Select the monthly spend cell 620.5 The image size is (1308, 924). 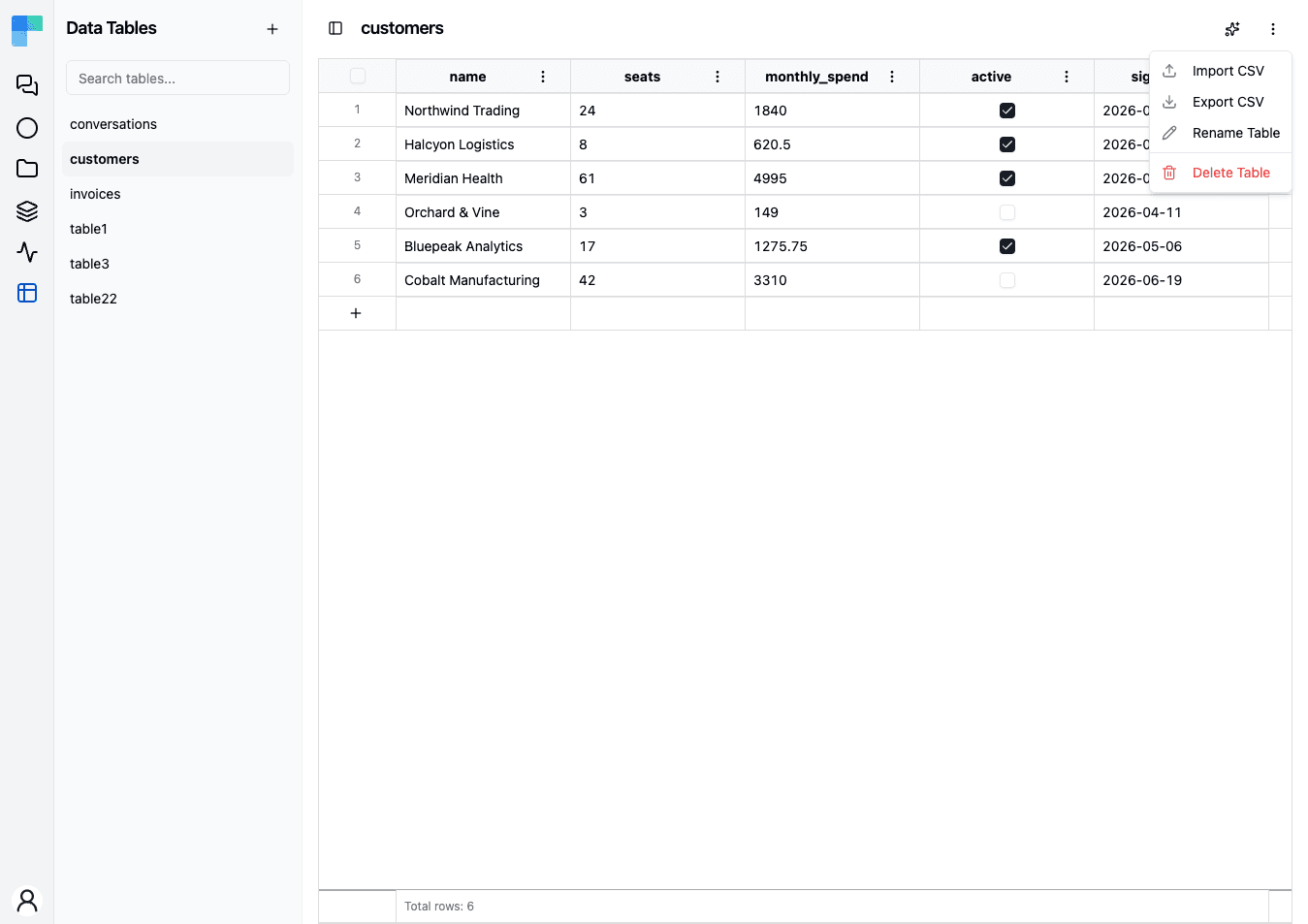point(832,144)
